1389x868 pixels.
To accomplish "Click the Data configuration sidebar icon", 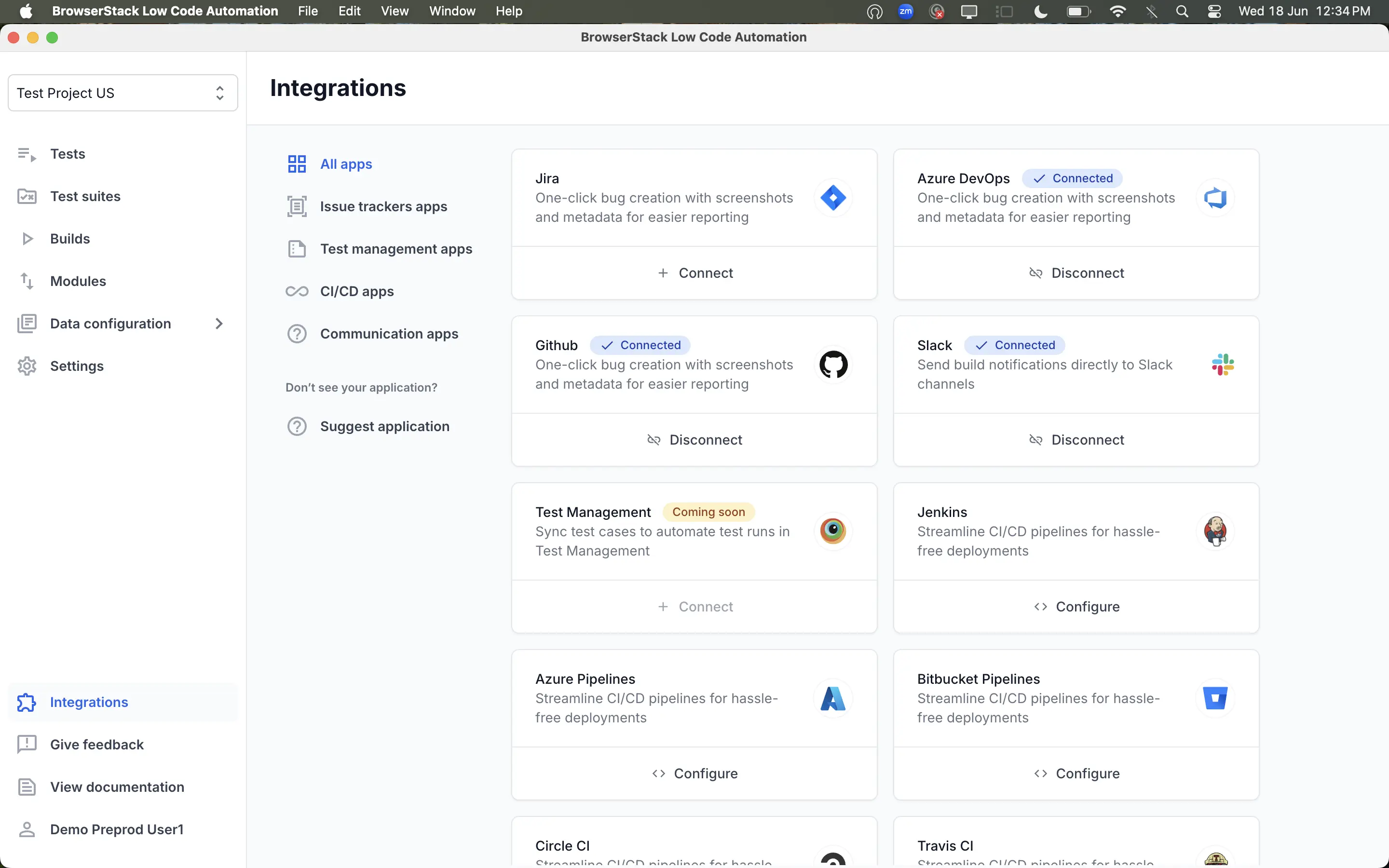I will click(27, 324).
